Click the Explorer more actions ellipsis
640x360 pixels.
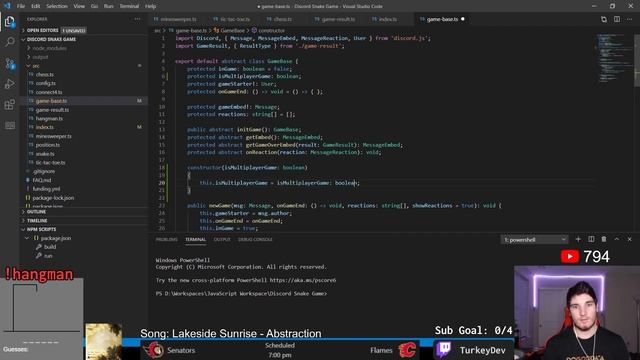click(x=138, y=19)
